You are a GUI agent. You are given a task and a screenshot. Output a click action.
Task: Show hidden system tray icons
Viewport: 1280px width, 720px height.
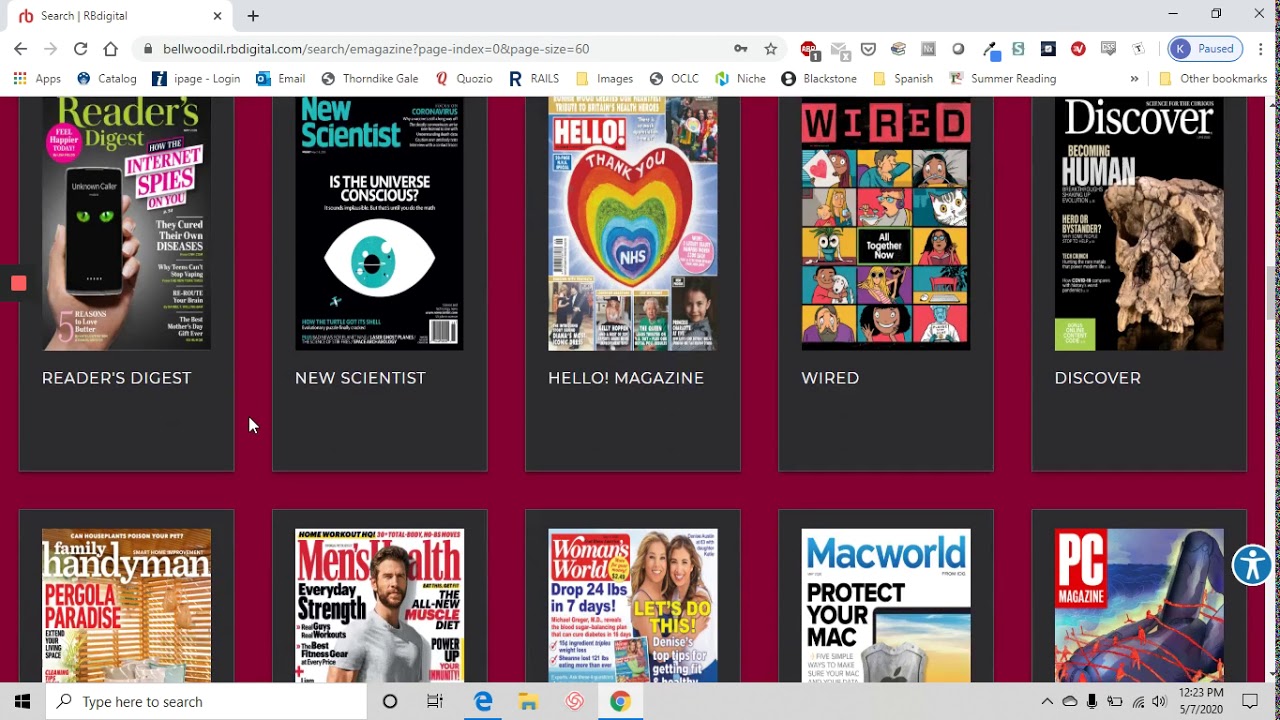(1047, 702)
